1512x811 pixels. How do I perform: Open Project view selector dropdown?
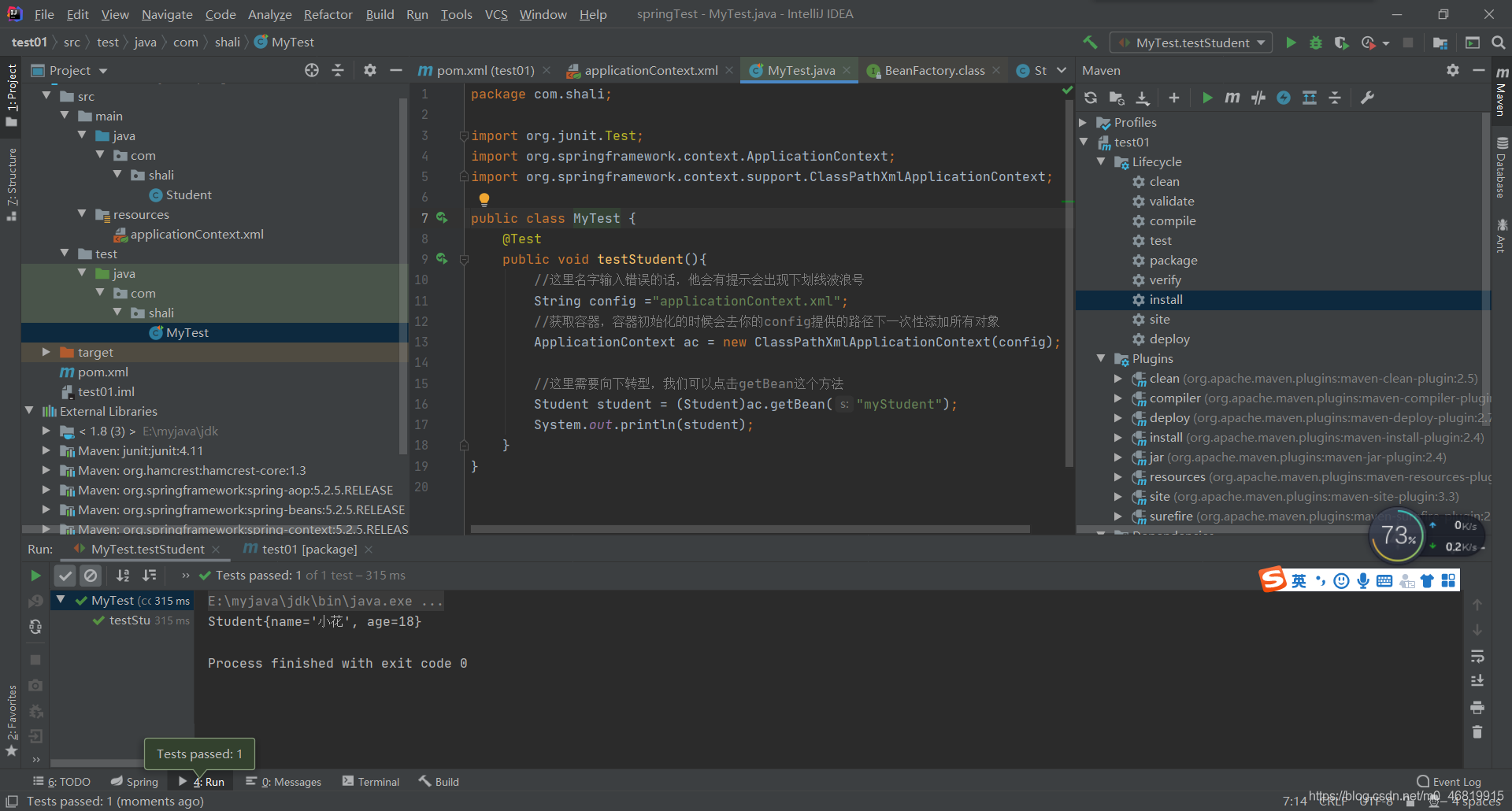tap(69, 70)
